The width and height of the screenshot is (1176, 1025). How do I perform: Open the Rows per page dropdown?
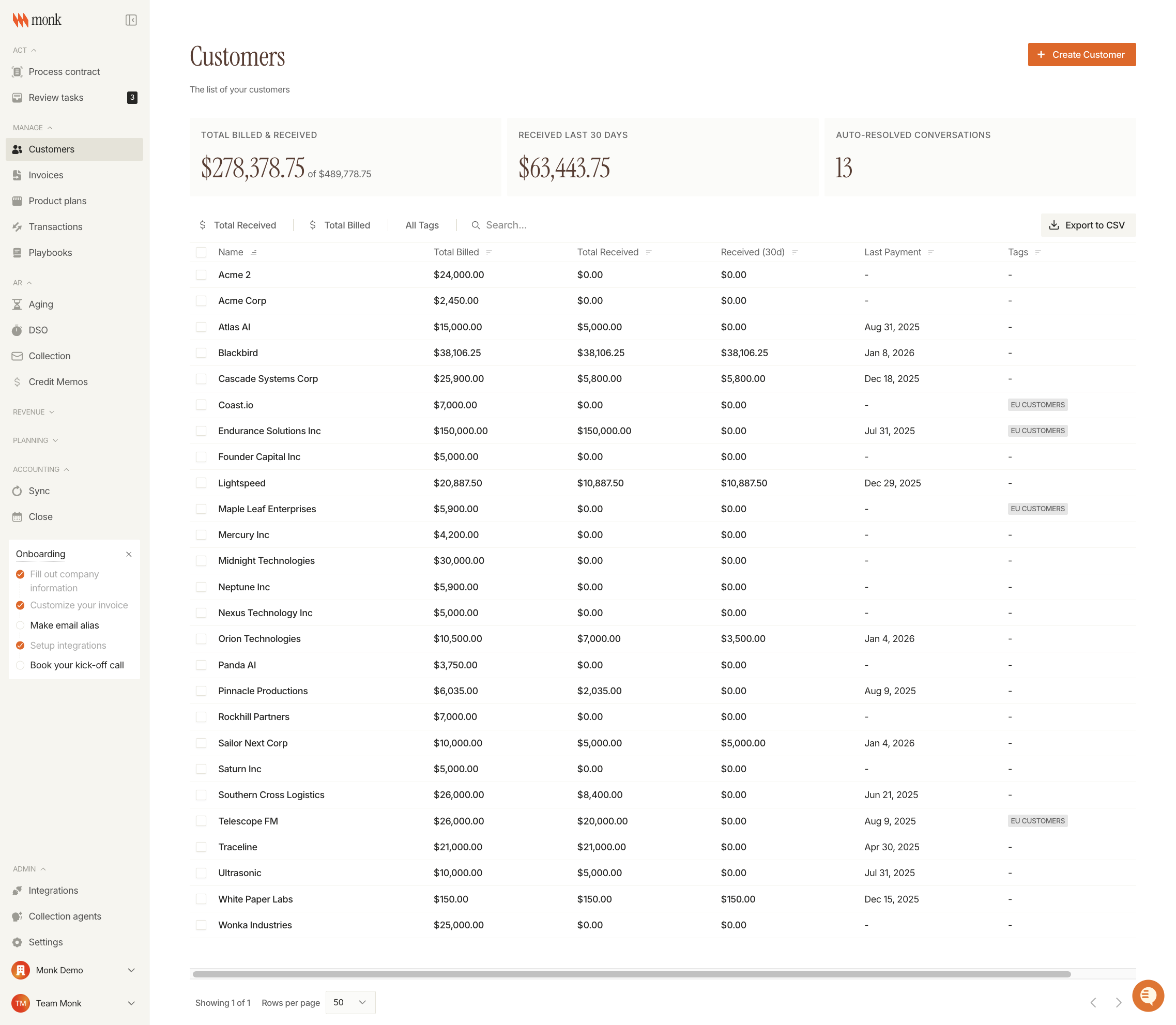(x=350, y=1002)
